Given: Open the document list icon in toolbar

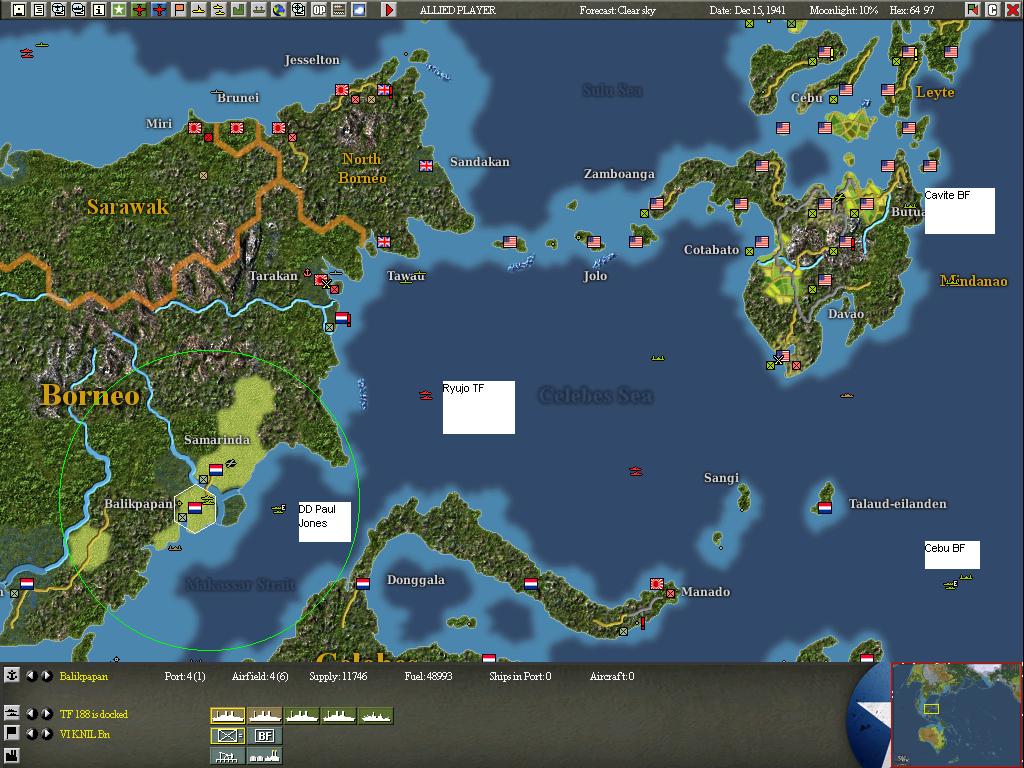Looking at the screenshot, I should pyautogui.click(x=39, y=10).
